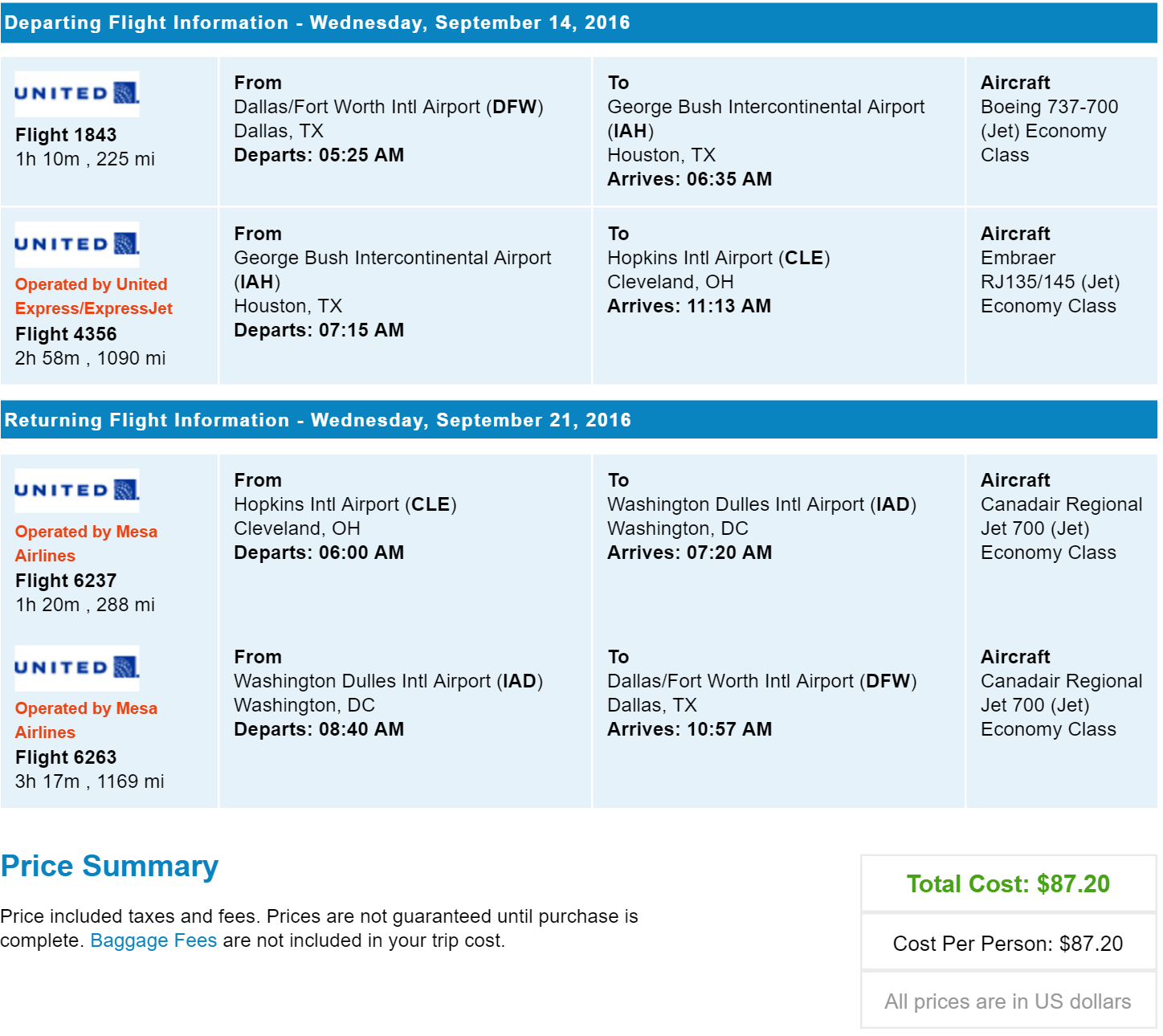Viewport: 1163px width, 1036px height.
Task: Click the All prices in US dollars note
Action: pyautogui.click(x=1008, y=1001)
